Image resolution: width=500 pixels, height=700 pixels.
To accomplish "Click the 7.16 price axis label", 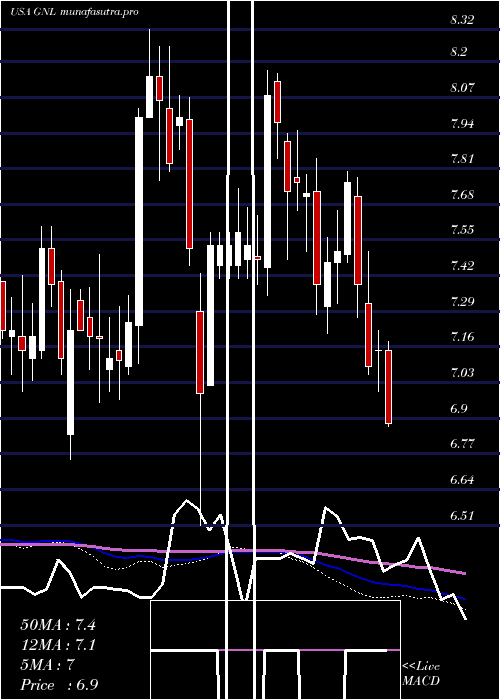I will point(462,337).
